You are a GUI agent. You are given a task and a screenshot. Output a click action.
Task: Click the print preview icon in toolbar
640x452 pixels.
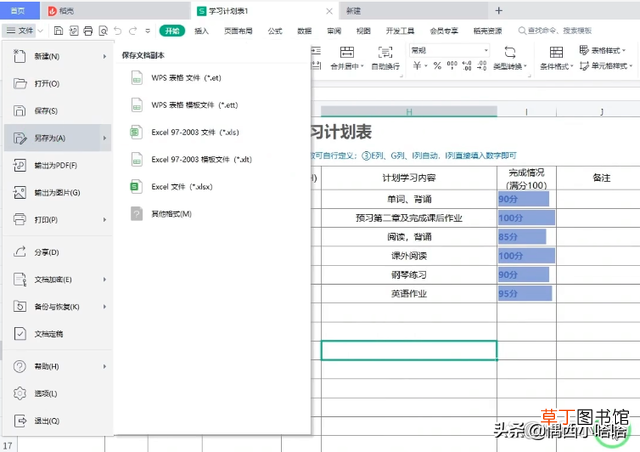[x=103, y=31]
